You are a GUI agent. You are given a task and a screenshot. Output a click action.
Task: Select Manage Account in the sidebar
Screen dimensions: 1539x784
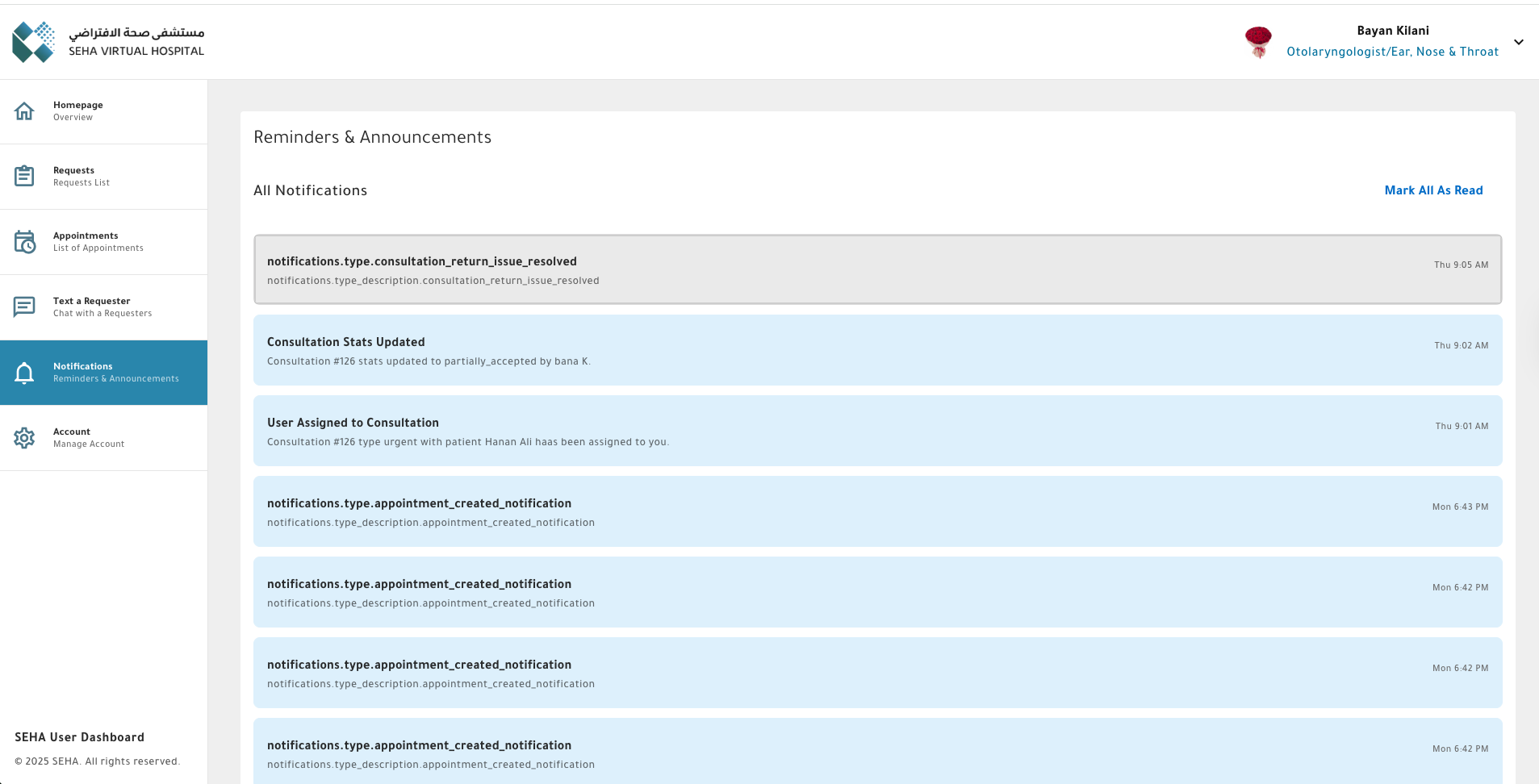(x=88, y=438)
